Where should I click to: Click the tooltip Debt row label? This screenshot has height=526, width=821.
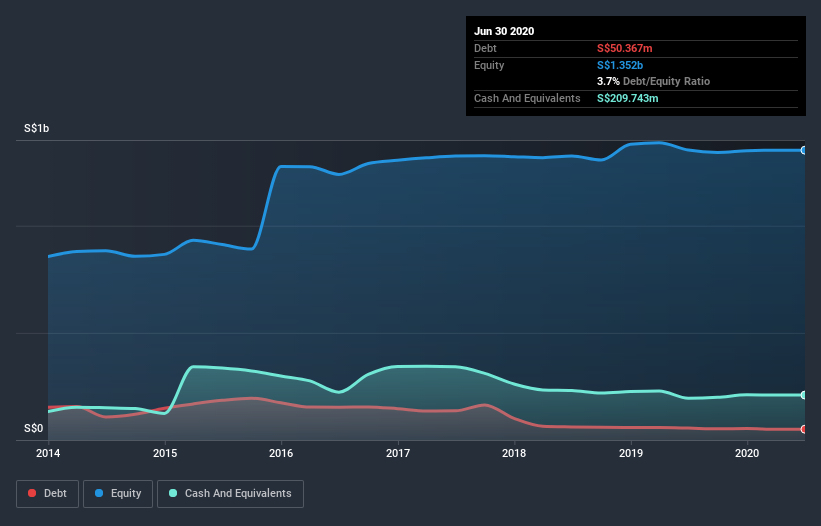coord(485,49)
